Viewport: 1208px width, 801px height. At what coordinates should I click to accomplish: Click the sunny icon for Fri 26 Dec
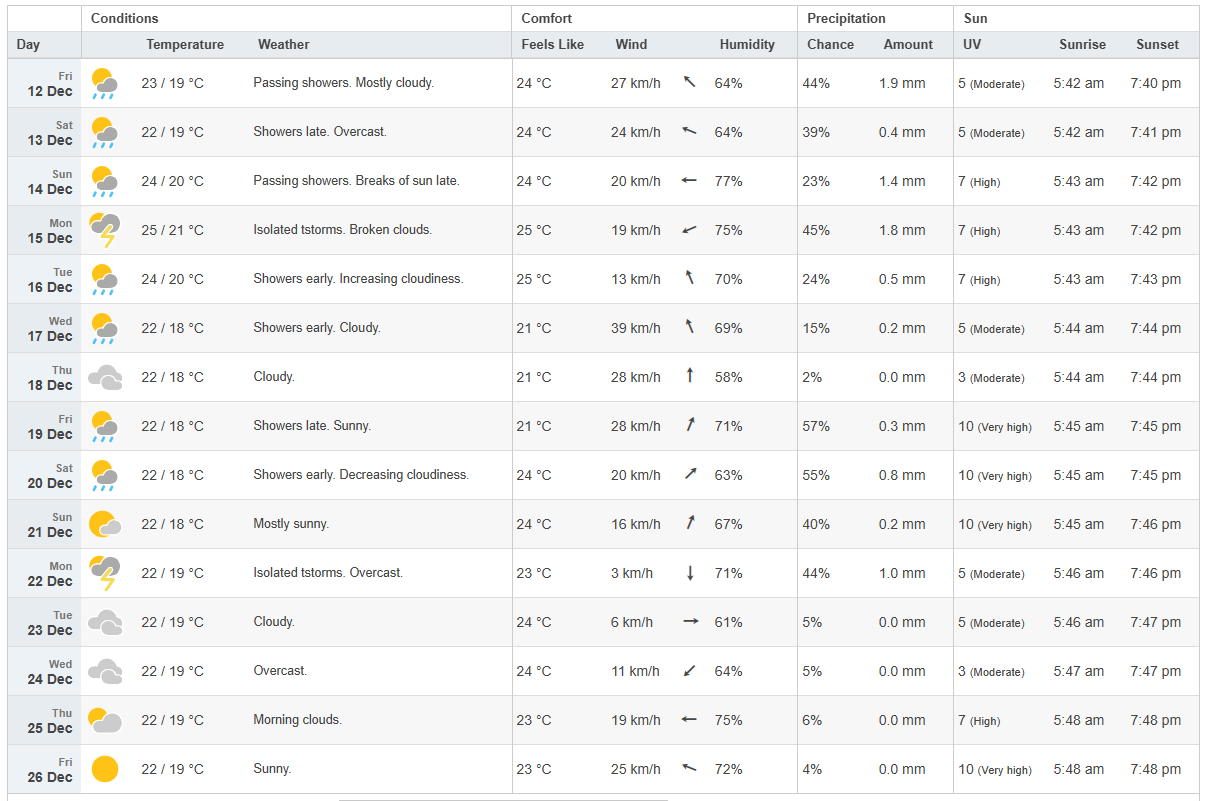pyautogui.click(x=104, y=769)
